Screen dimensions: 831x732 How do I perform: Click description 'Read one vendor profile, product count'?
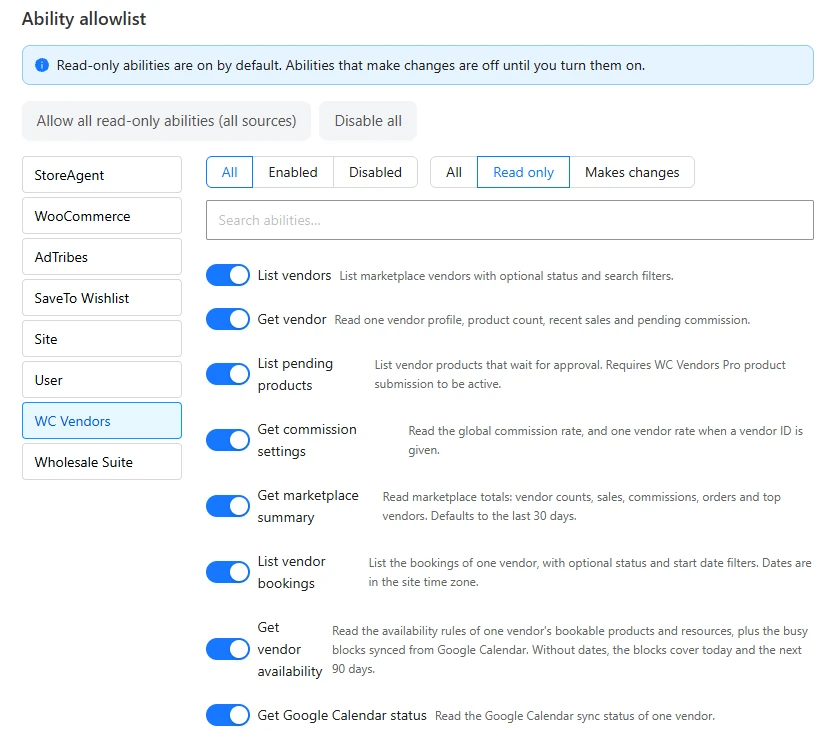click(x=542, y=320)
